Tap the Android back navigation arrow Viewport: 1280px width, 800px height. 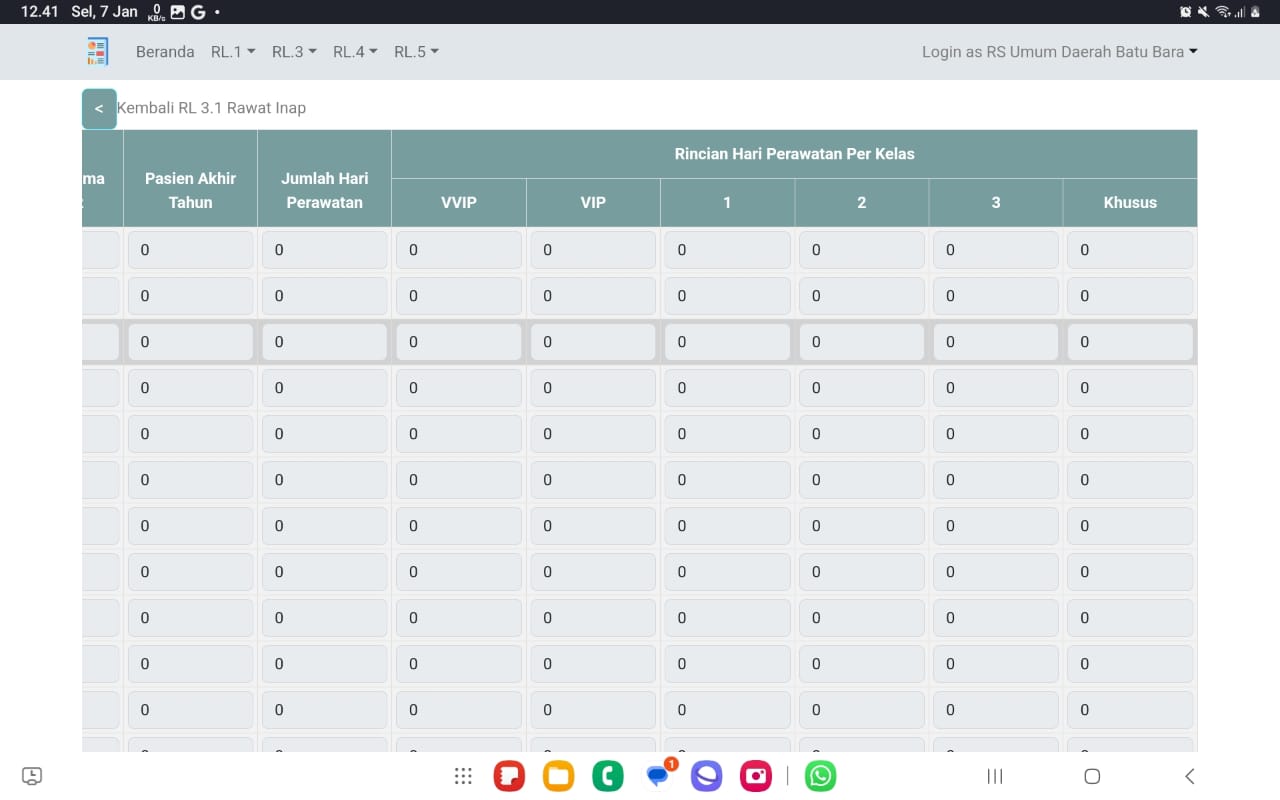click(x=1189, y=776)
